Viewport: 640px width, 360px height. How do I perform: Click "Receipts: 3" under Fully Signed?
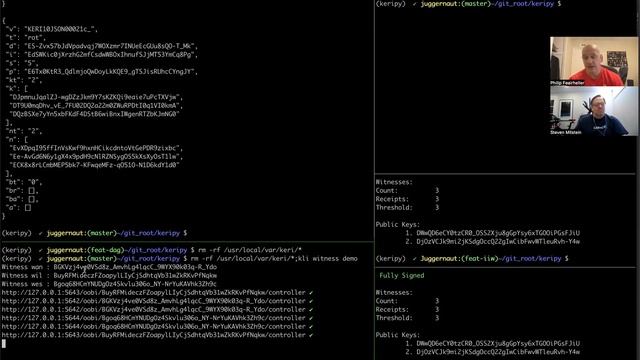[x=407, y=310]
